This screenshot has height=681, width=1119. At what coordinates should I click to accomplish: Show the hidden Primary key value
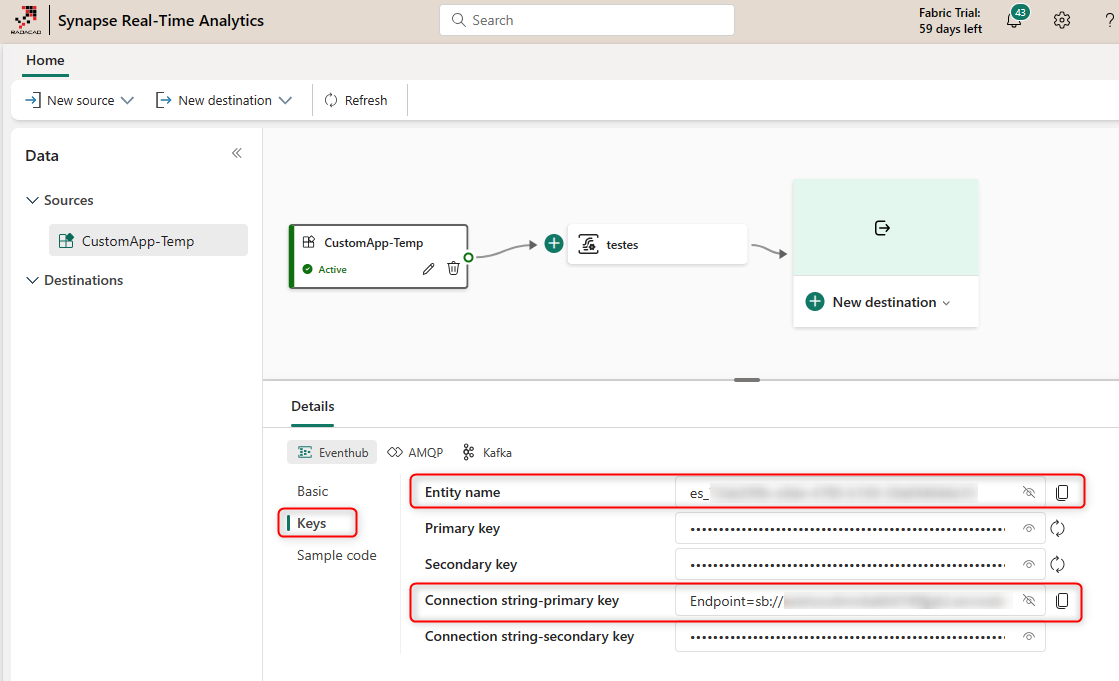click(1028, 529)
